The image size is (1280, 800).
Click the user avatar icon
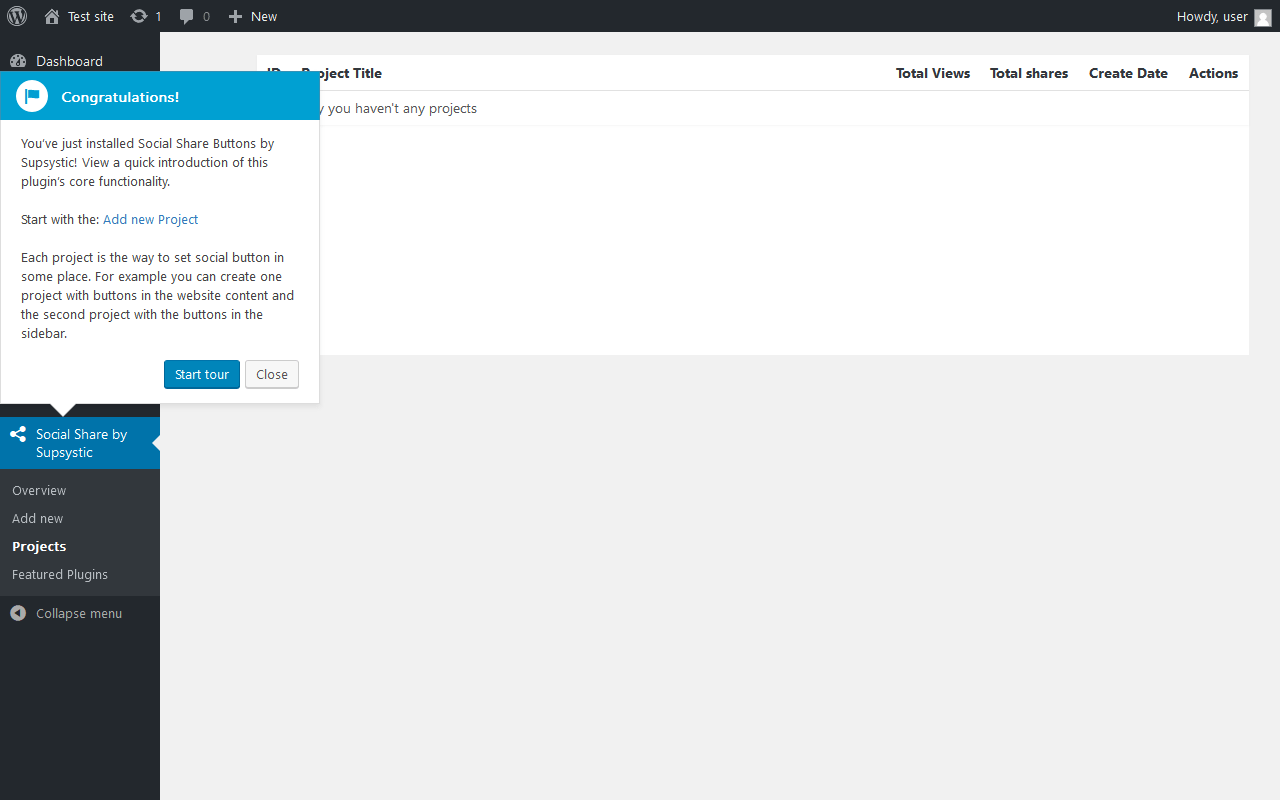point(1263,17)
